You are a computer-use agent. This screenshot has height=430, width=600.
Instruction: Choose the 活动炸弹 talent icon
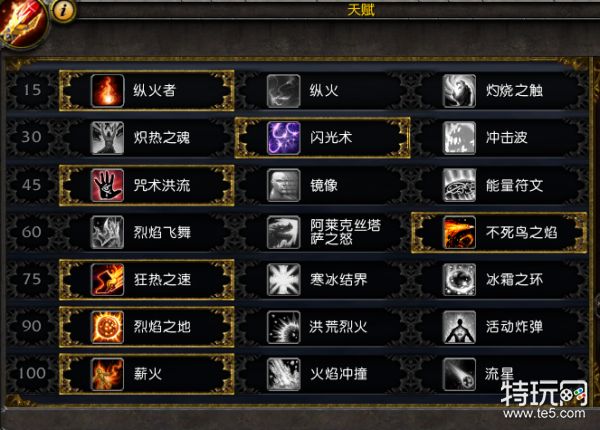click(459, 327)
